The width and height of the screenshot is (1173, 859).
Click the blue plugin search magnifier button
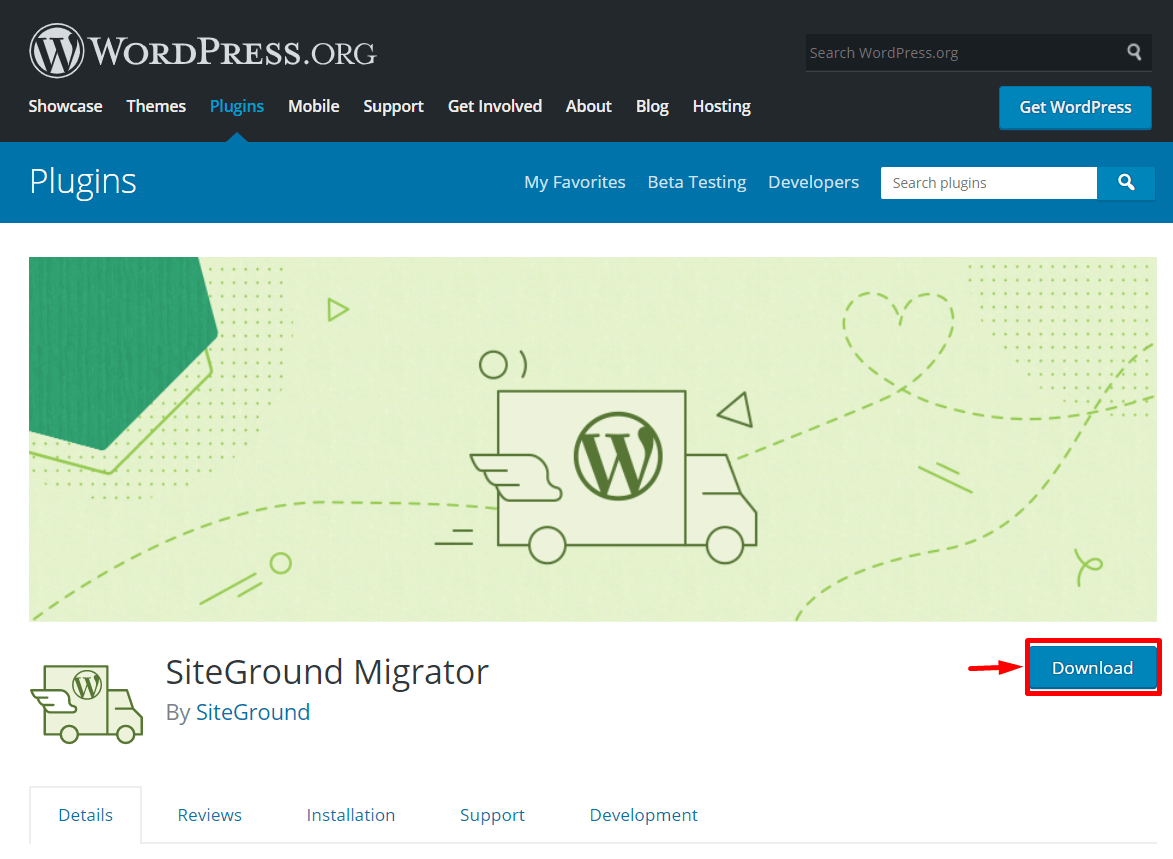(1126, 183)
